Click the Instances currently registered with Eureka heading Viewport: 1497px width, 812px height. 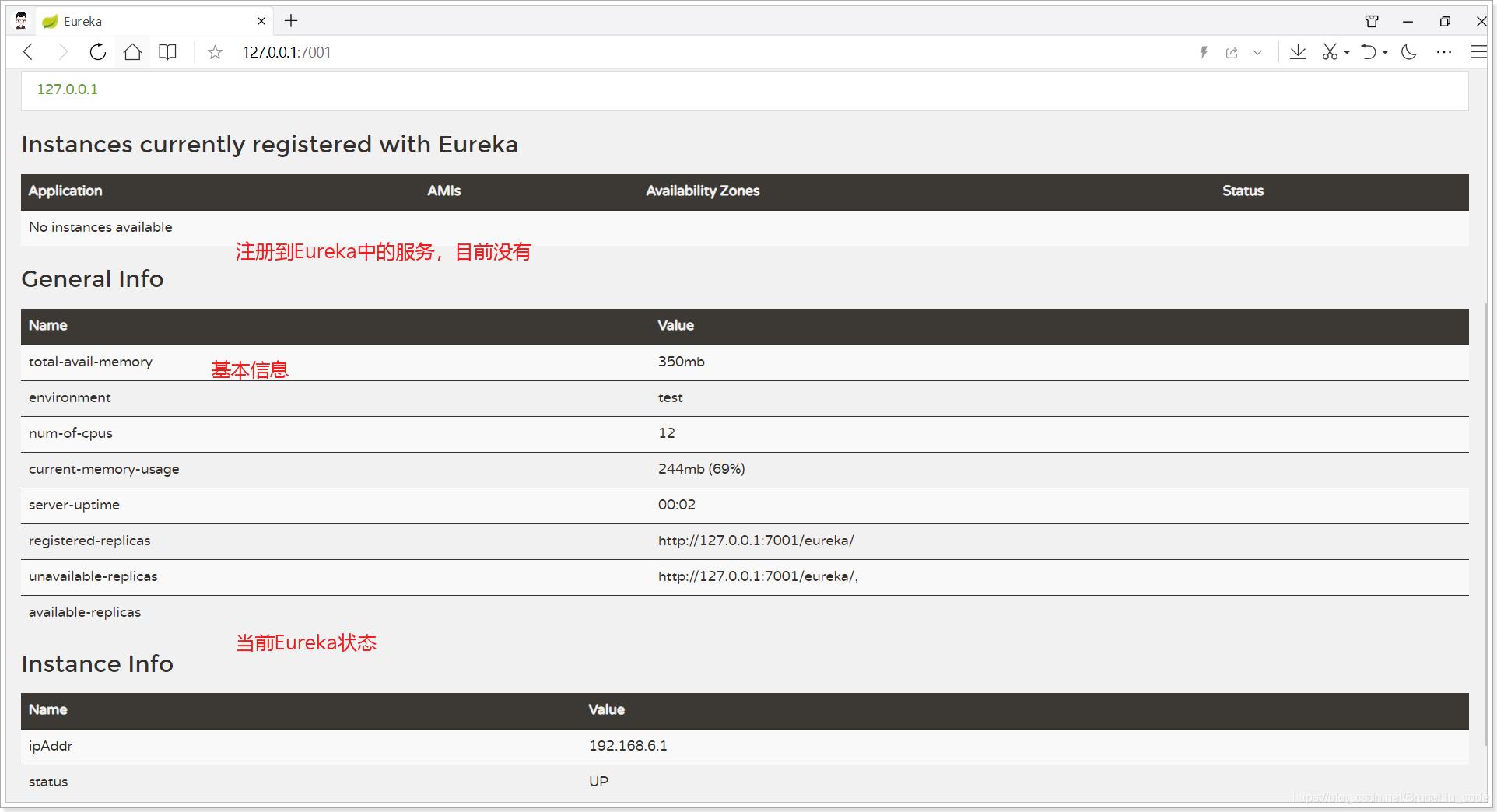[269, 145]
